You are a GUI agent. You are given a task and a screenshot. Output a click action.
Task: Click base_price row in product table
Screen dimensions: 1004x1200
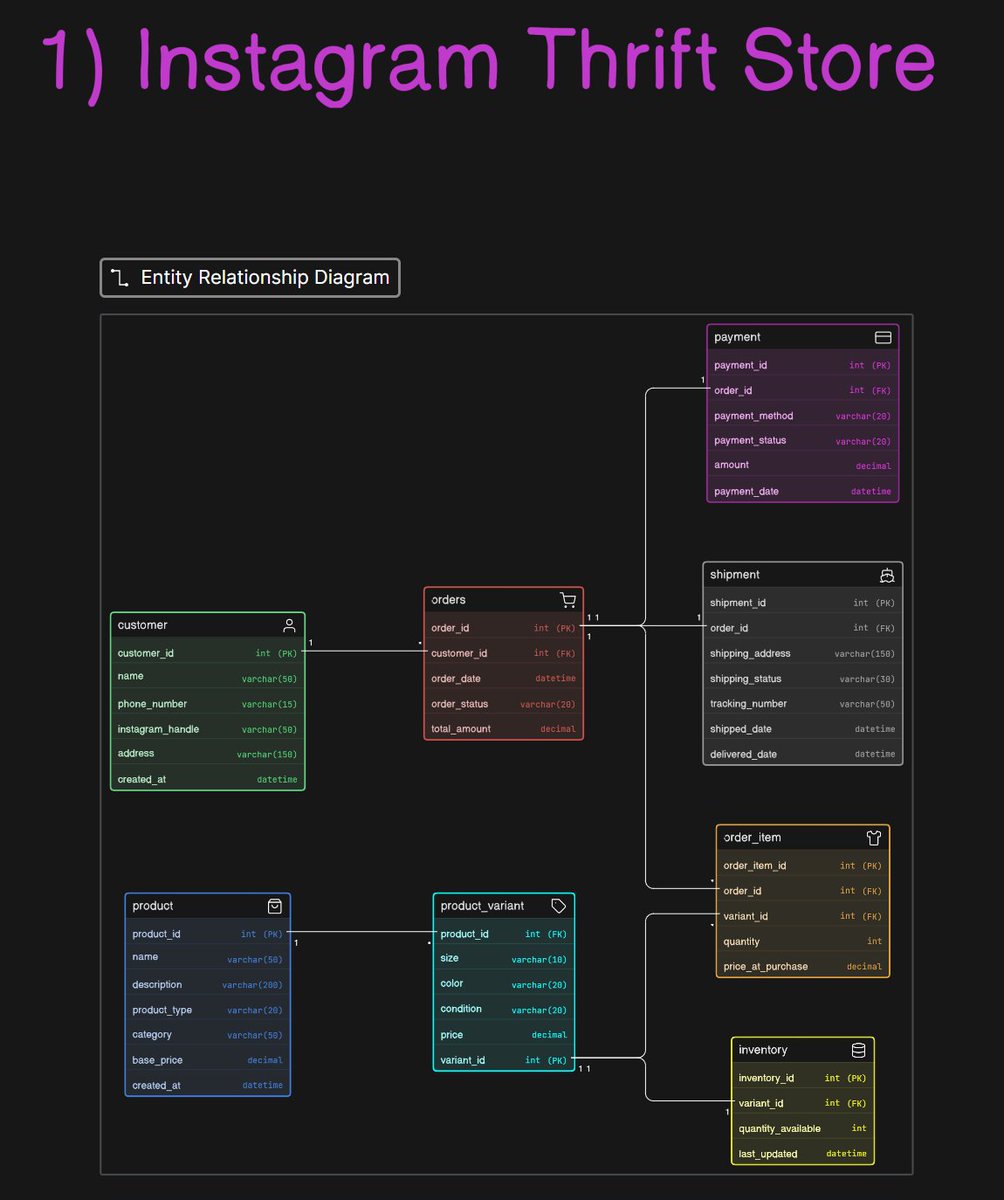208,1060
